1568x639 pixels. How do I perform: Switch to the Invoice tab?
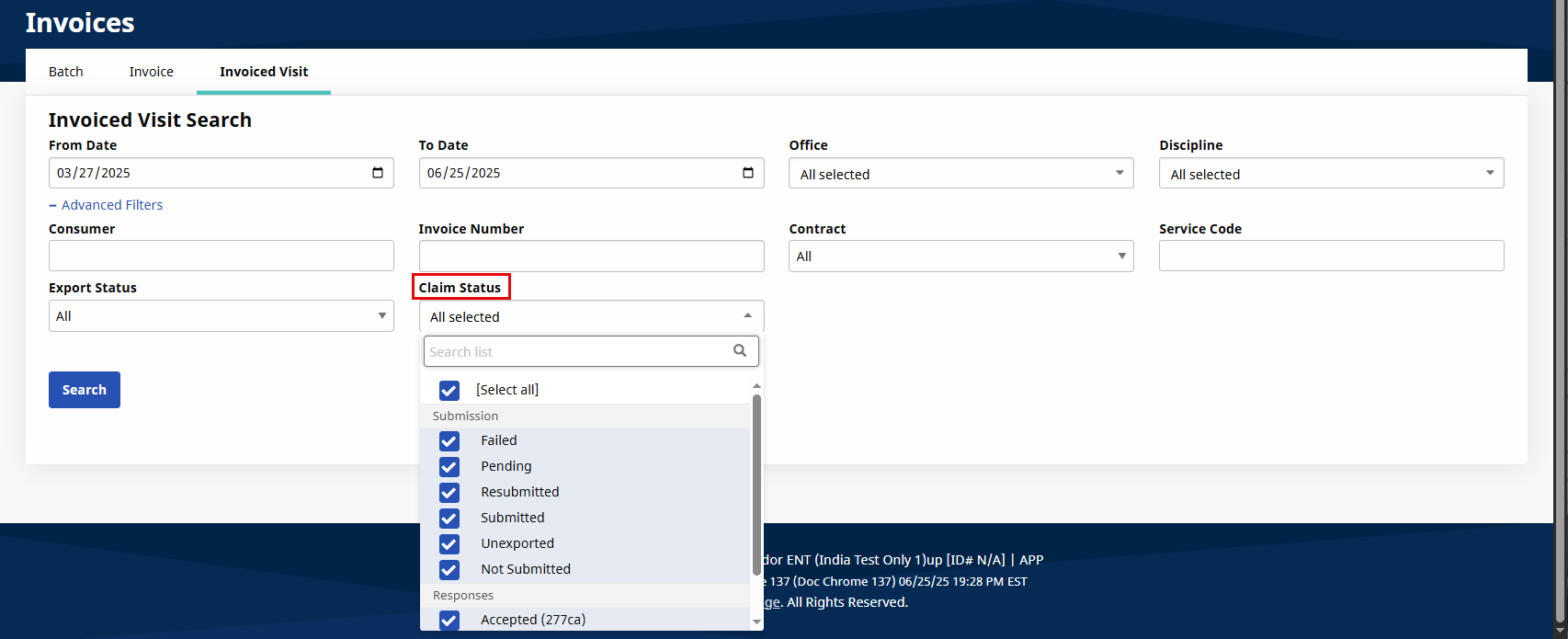coord(152,72)
